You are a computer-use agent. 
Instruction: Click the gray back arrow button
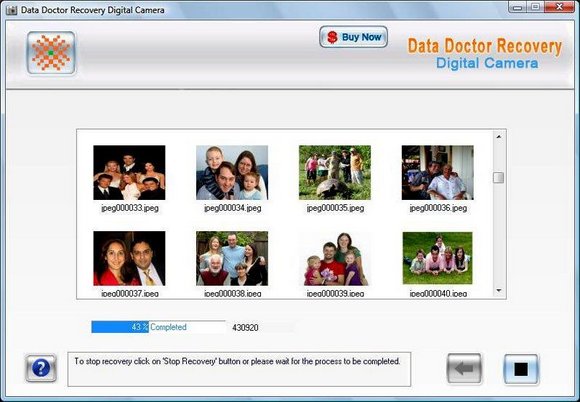[x=464, y=368]
